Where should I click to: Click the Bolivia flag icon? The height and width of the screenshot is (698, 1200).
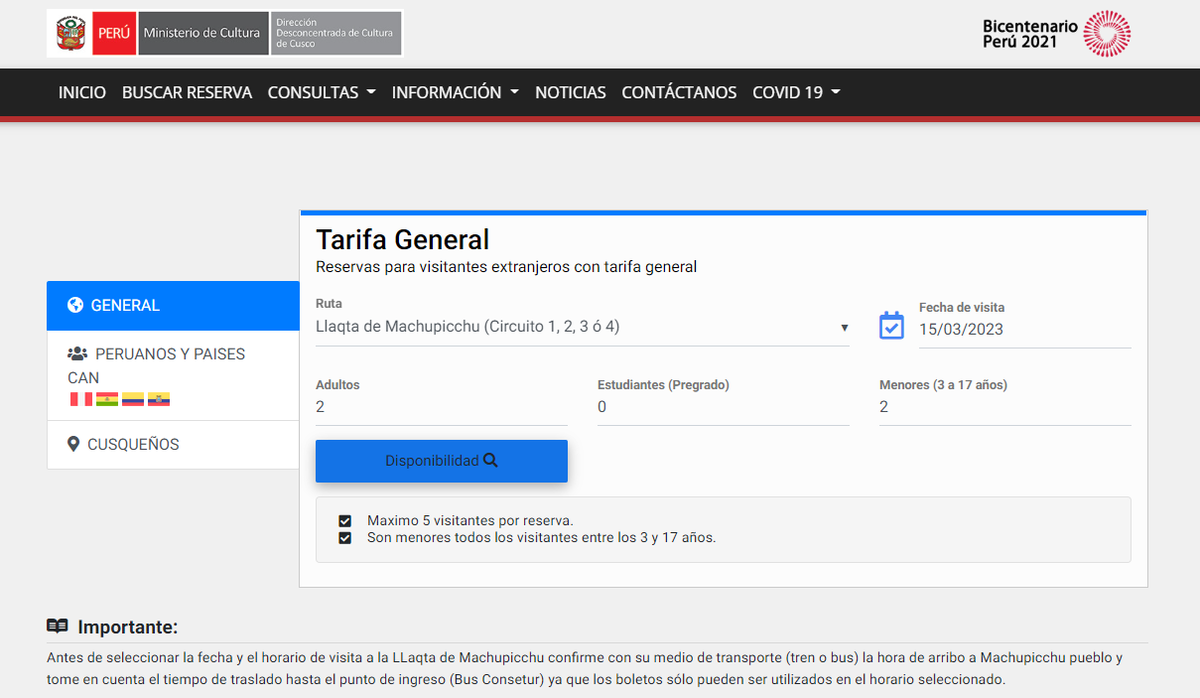tap(107, 399)
